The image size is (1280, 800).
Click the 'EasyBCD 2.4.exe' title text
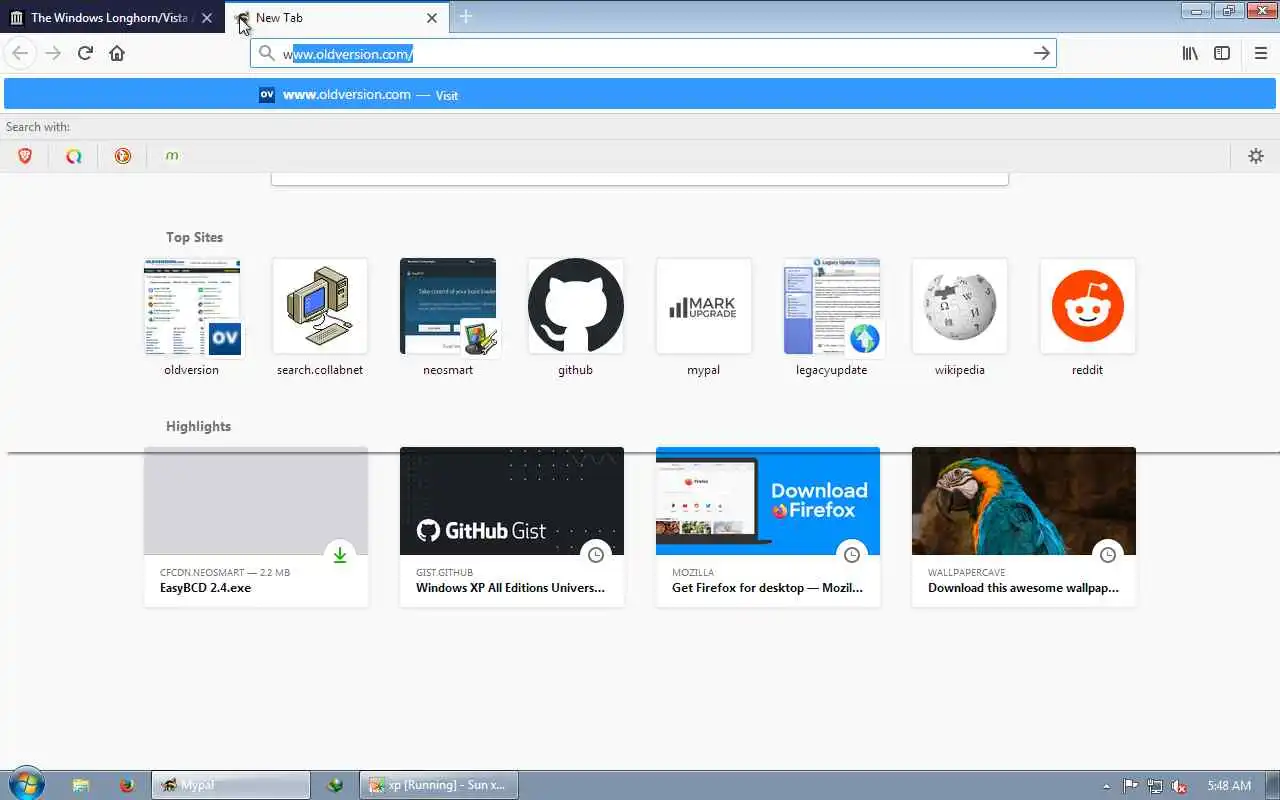point(205,588)
